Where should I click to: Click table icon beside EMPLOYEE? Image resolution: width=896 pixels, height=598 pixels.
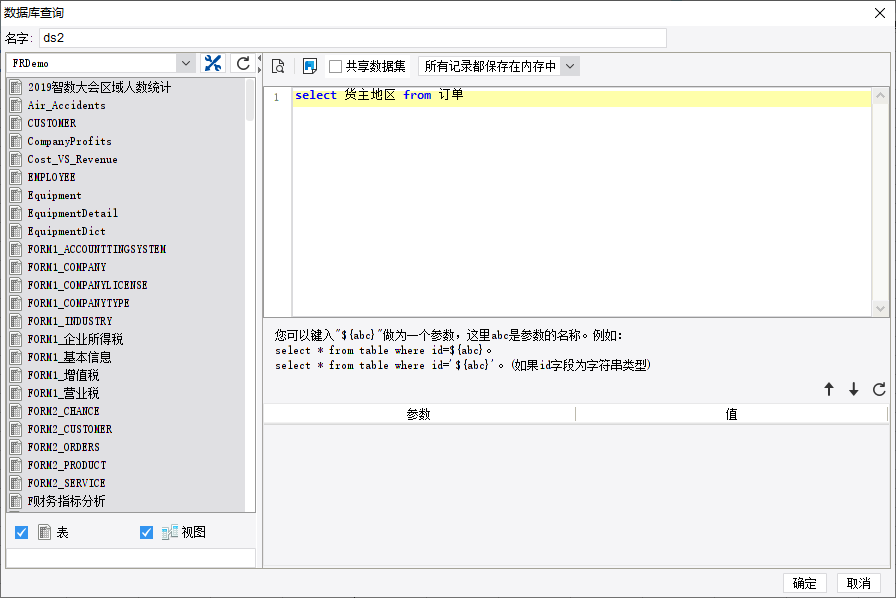(x=16, y=177)
